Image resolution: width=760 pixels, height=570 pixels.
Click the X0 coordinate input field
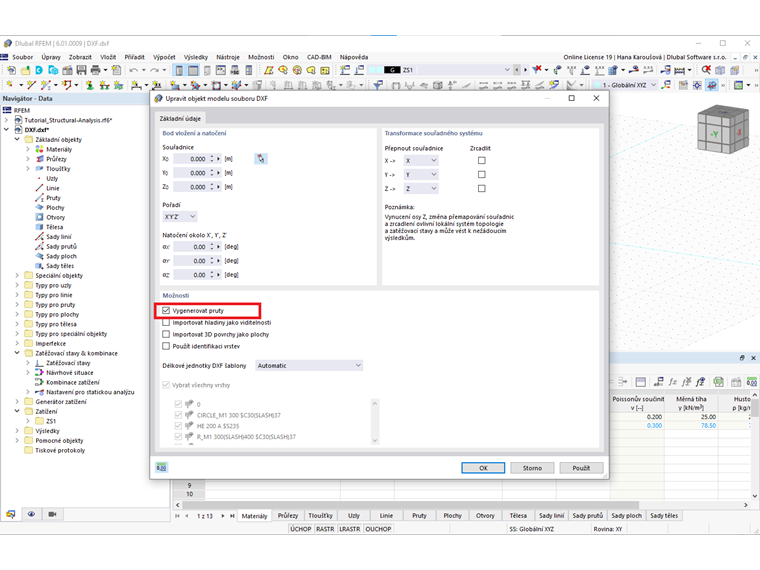coord(190,158)
